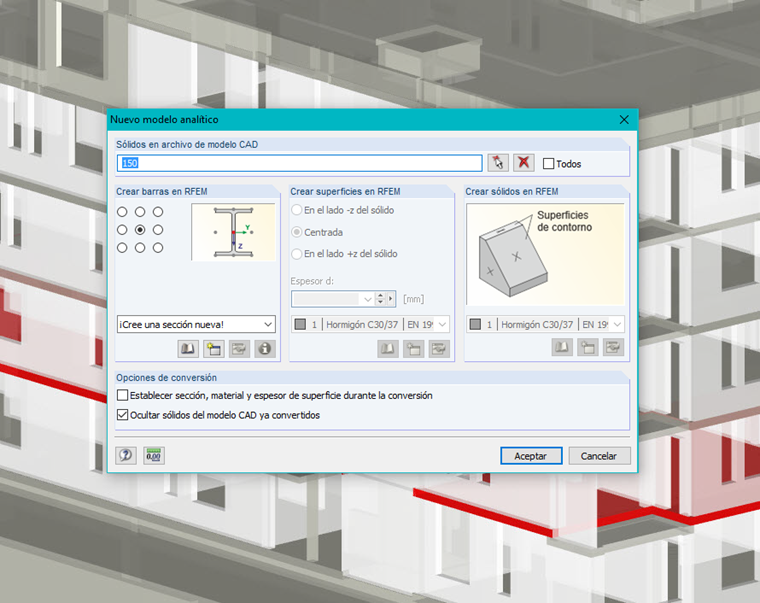Choose En el lado +z del sólido
Screen dimensions: 760x603
coord(297,254)
